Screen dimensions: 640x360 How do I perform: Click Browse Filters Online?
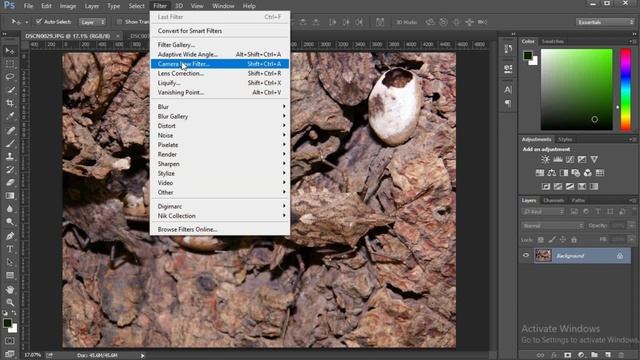(220, 229)
